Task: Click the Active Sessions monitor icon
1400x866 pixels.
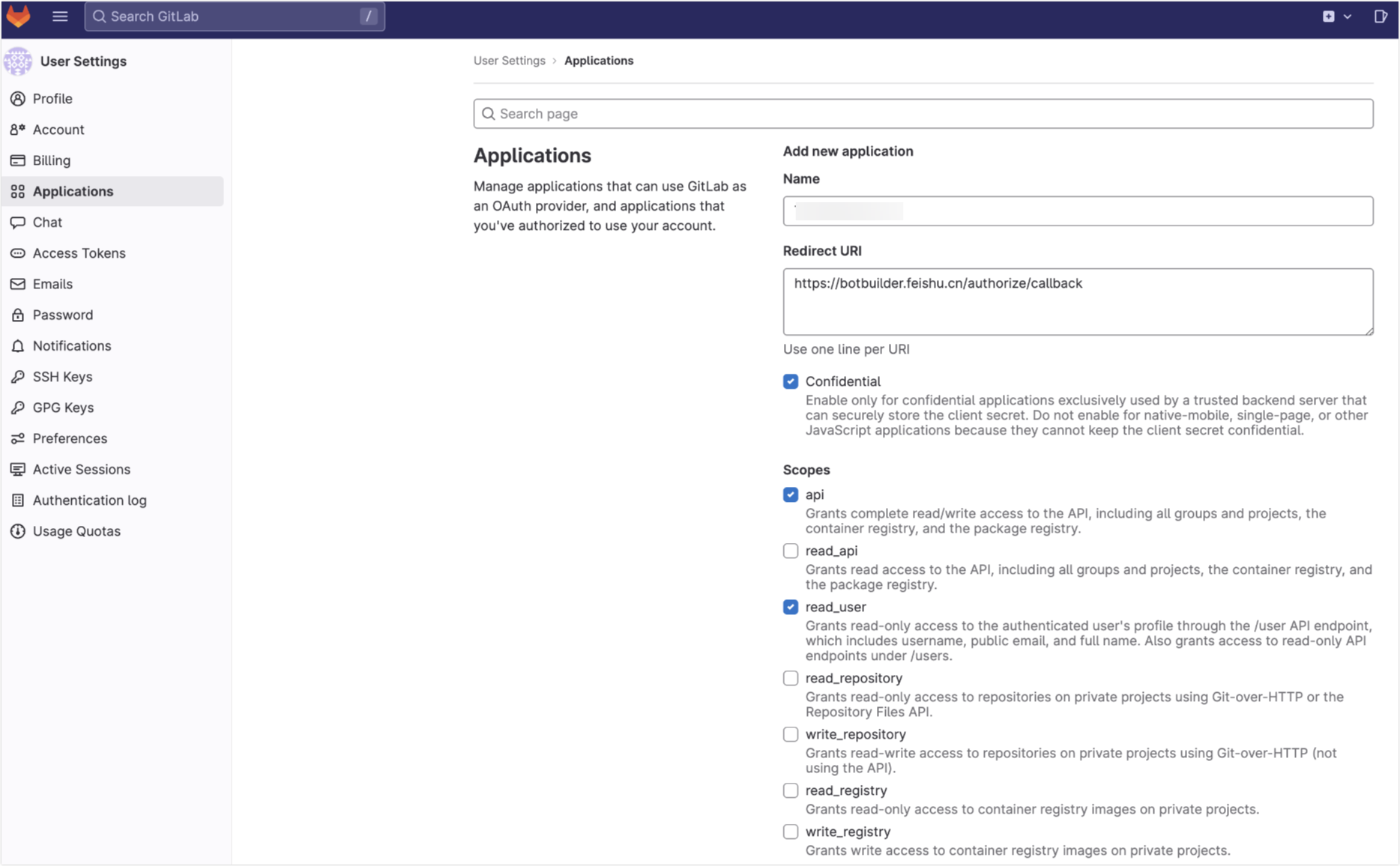Action: pyautogui.click(x=18, y=469)
